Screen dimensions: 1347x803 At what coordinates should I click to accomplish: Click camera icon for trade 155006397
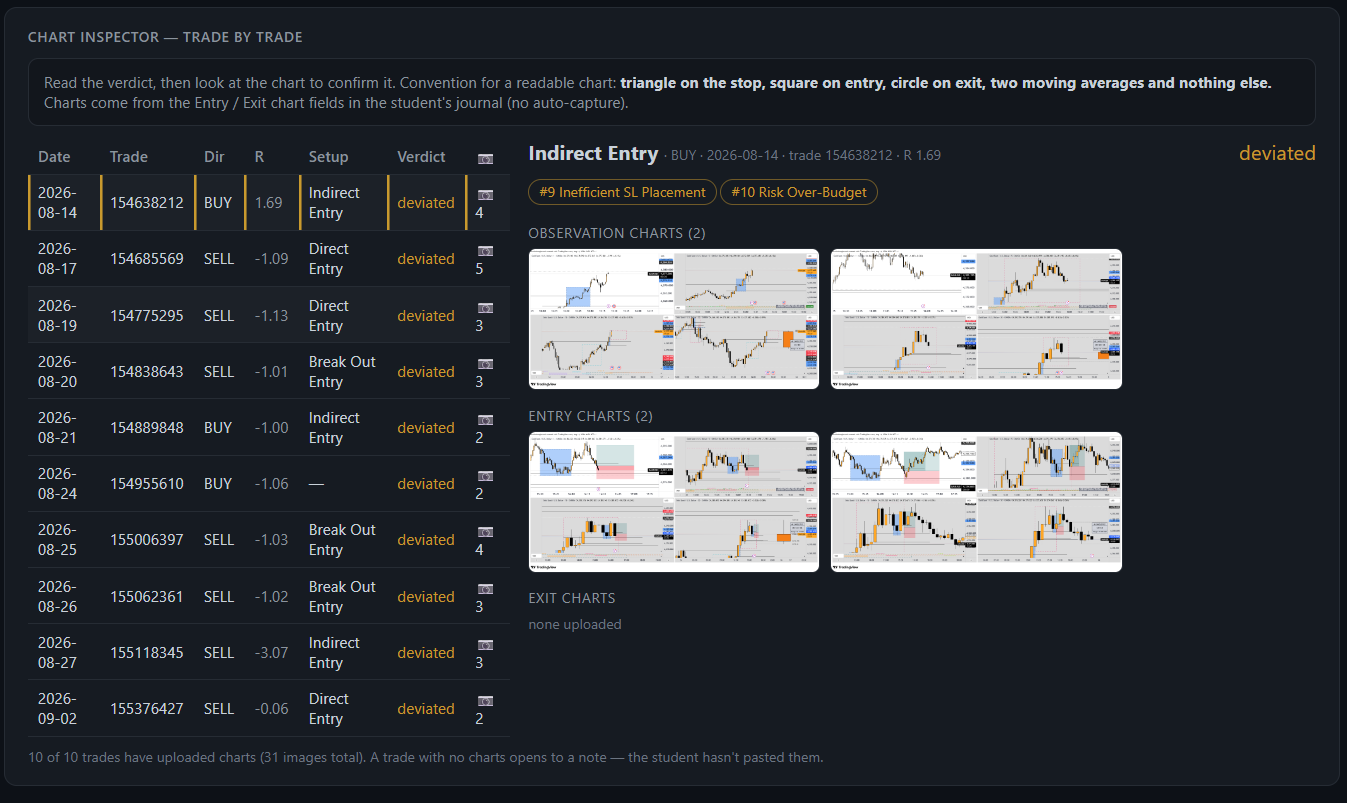point(485,531)
